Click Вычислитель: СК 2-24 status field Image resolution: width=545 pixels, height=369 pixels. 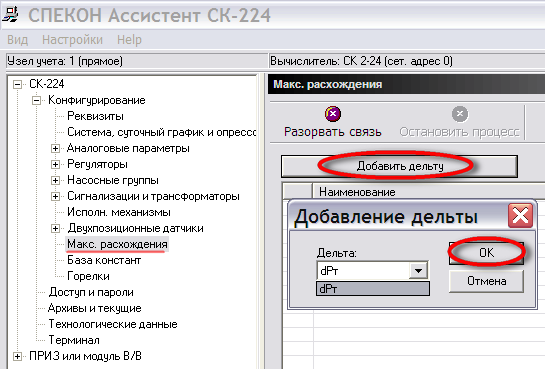click(x=407, y=61)
